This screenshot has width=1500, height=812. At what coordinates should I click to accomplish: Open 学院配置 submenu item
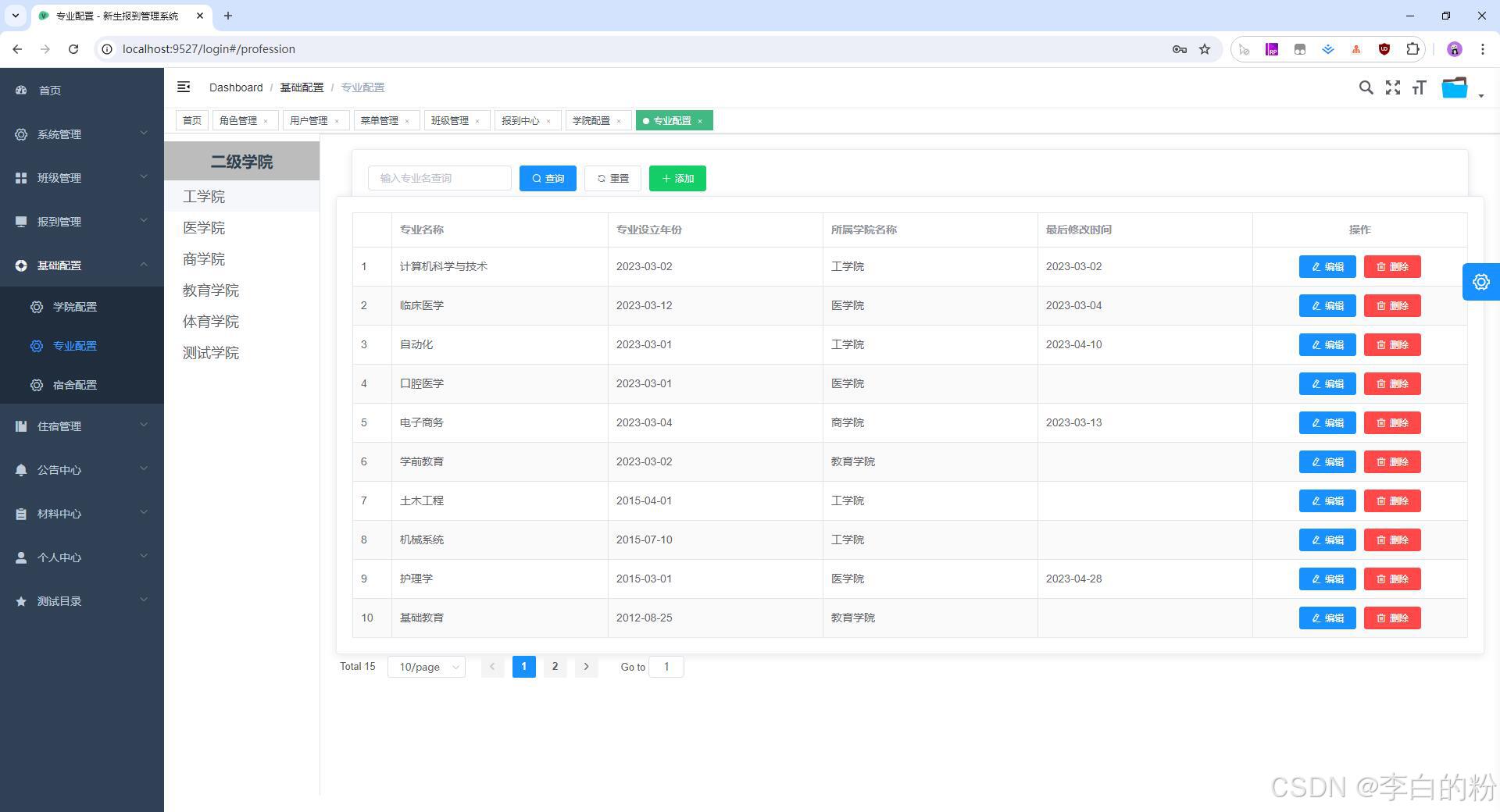[x=82, y=306]
